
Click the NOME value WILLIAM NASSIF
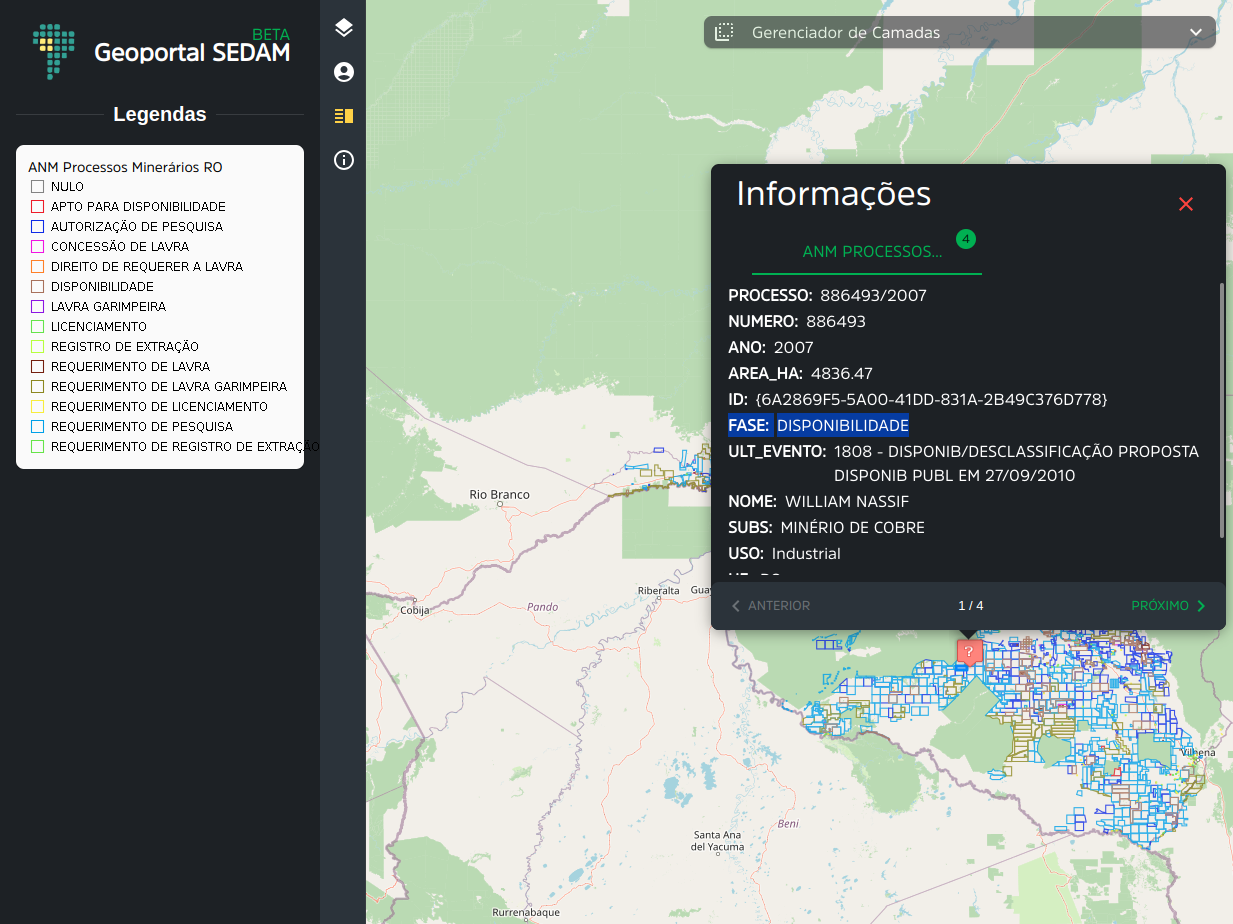coord(847,502)
